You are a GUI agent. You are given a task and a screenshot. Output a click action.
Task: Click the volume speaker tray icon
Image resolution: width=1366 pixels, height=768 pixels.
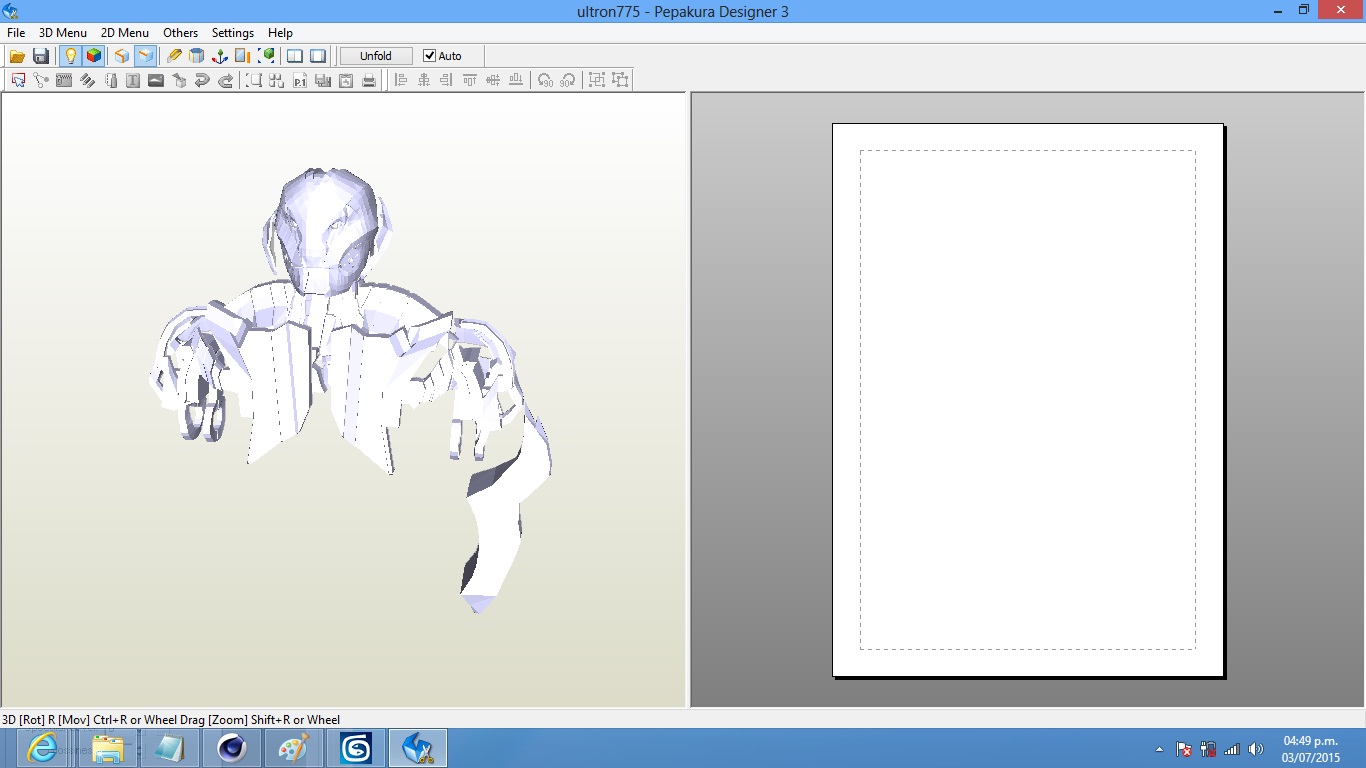pyautogui.click(x=1256, y=749)
